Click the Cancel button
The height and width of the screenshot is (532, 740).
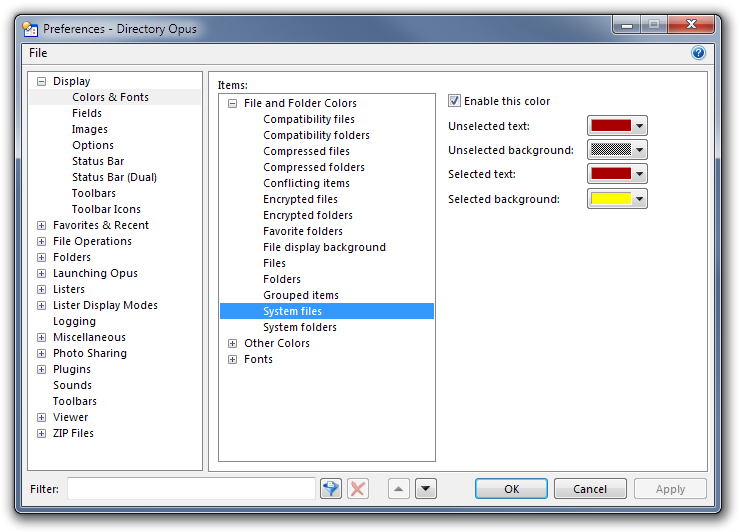click(590, 489)
